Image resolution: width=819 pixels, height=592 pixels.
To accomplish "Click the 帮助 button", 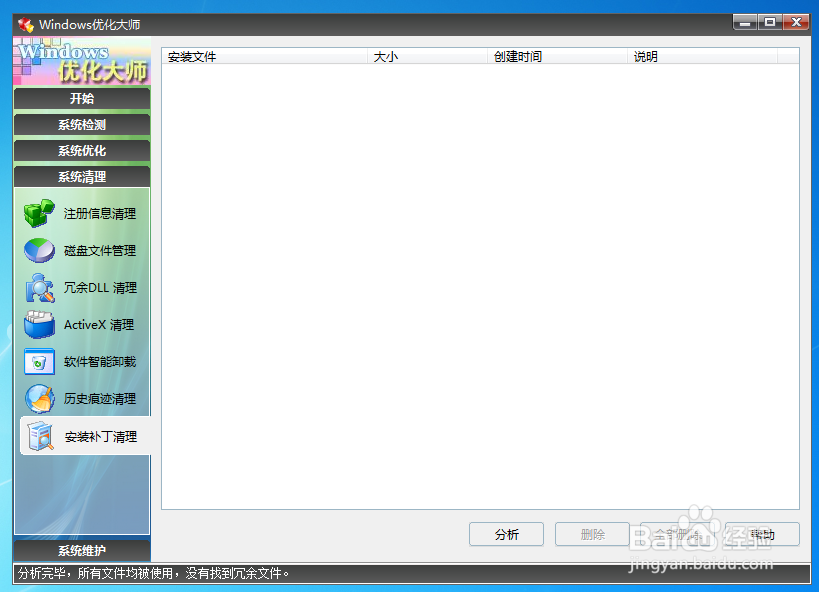I will (762, 535).
